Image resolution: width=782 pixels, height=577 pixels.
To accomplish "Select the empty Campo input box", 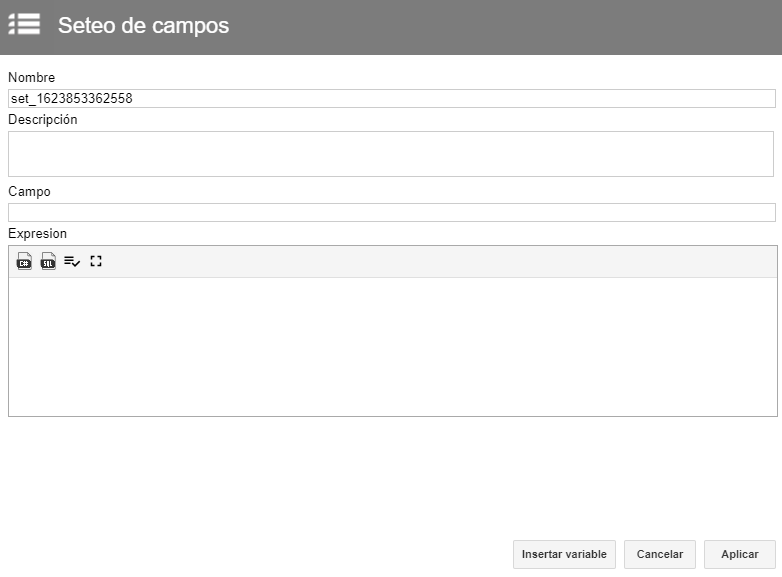I will (391, 212).
